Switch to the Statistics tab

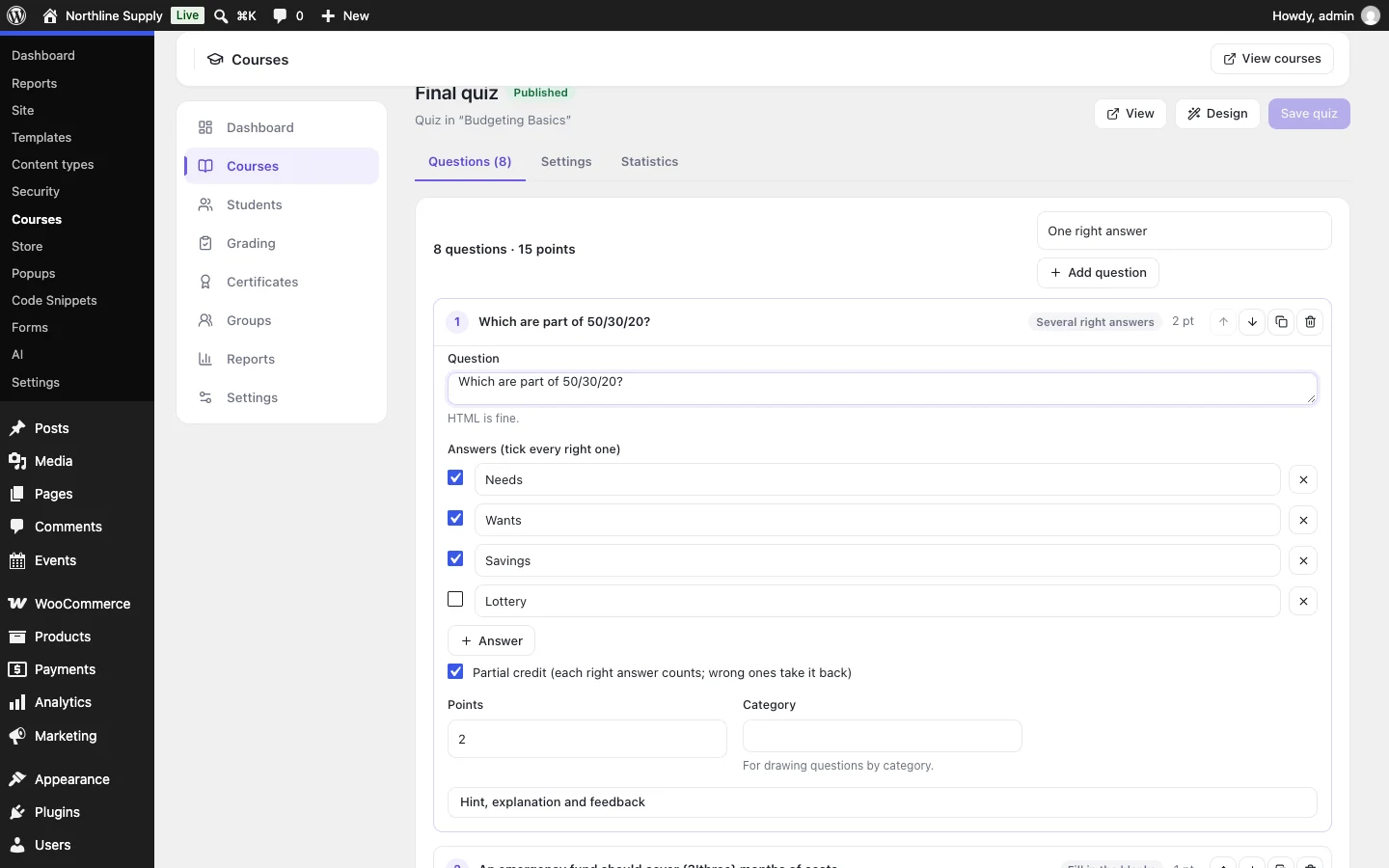click(649, 162)
